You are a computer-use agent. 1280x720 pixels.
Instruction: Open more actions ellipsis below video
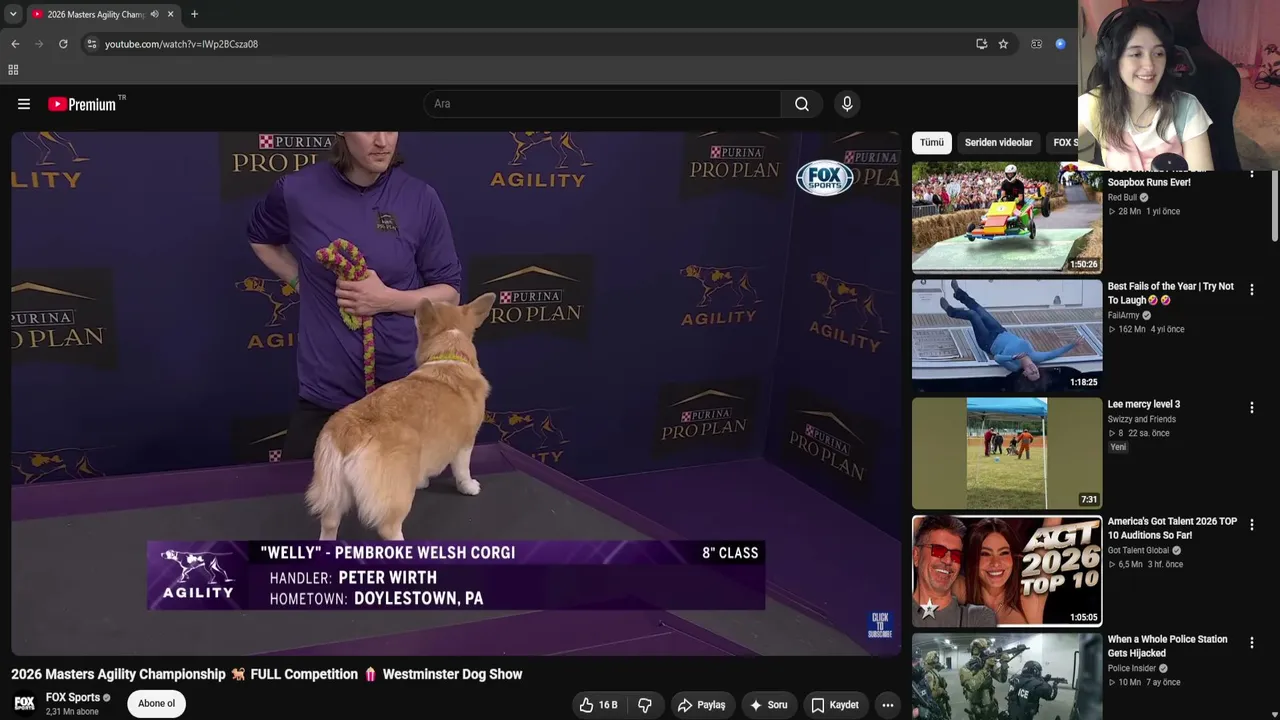click(x=887, y=705)
